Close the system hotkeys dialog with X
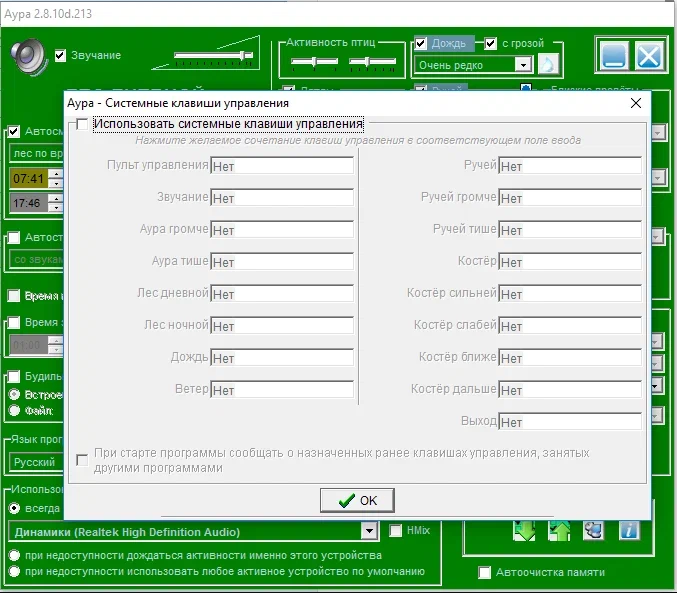This screenshot has width=677, height=593. [x=635, y=103]
